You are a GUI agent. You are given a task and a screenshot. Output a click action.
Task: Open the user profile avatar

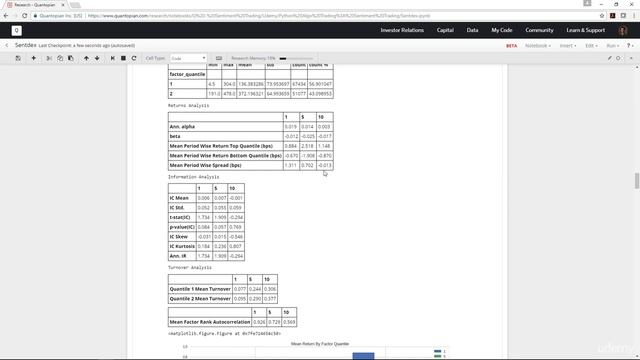click(x=623, y=31)
